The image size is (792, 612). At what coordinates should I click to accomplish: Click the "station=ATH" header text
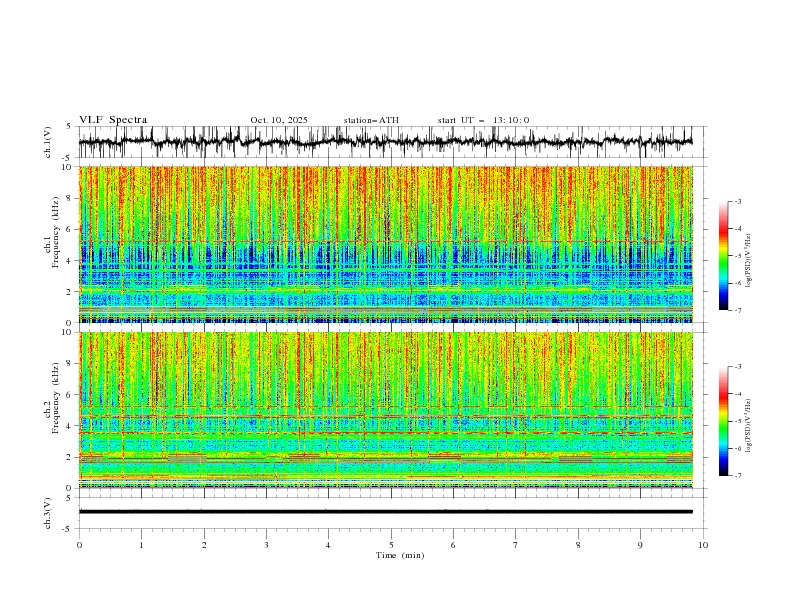pyautogui.click(x=371, y=120)
